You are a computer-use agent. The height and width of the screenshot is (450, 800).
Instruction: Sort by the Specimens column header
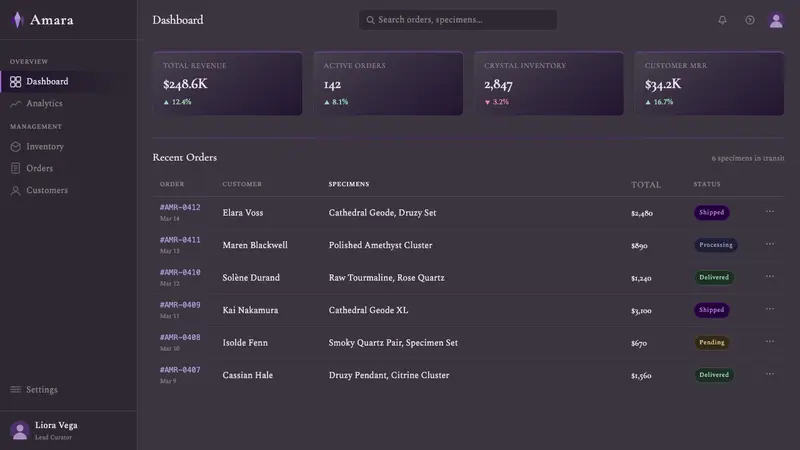click(349, 184)
